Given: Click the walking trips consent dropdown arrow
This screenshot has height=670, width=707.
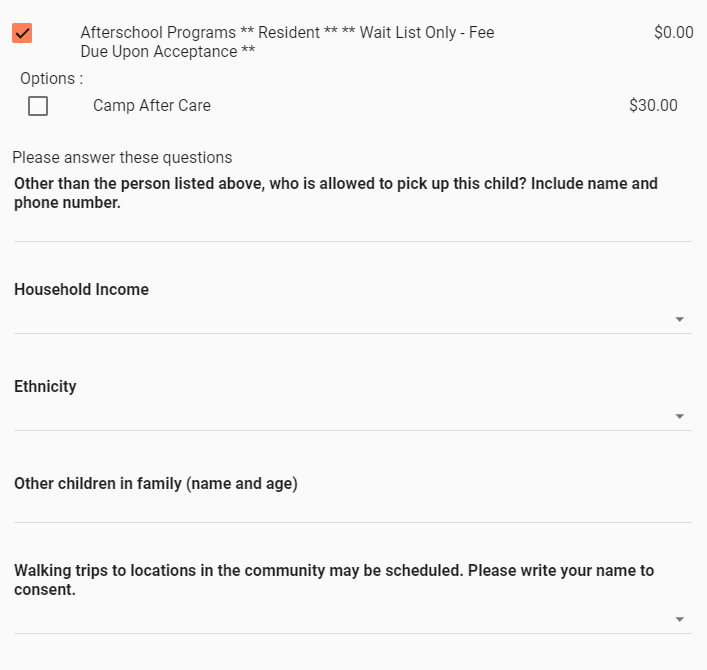Looking at the screenshot, I should (679, 620).
